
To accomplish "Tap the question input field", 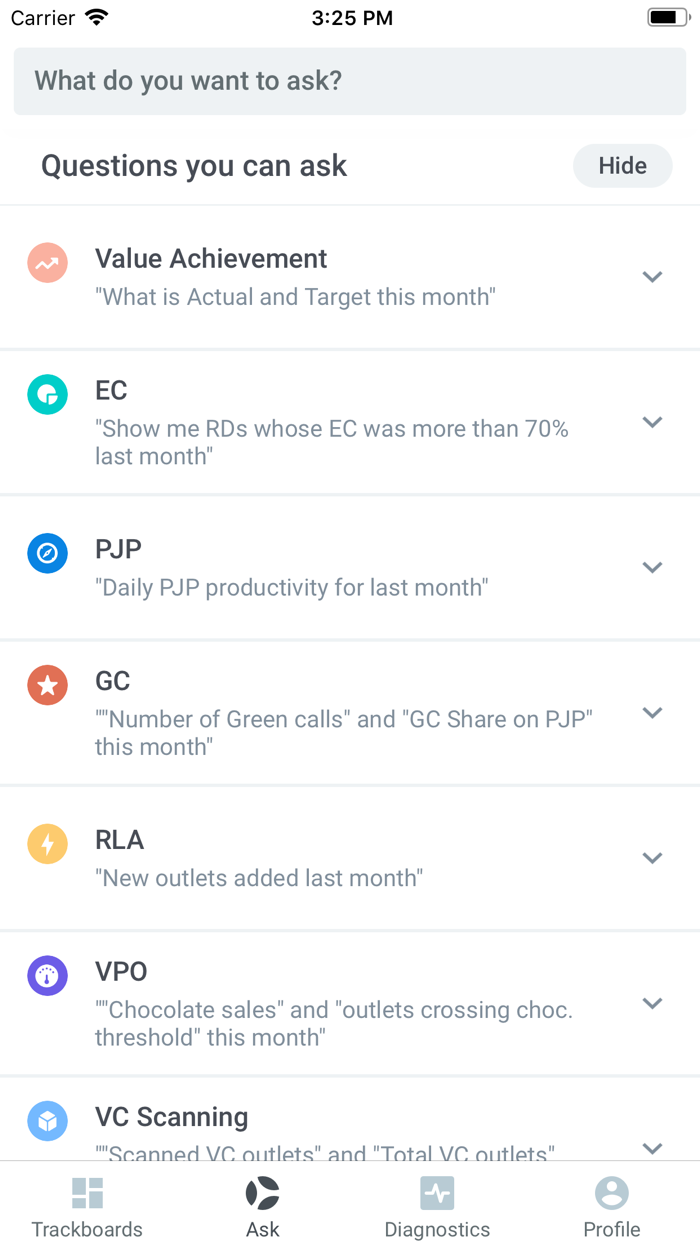I will (x=350, y=81).
